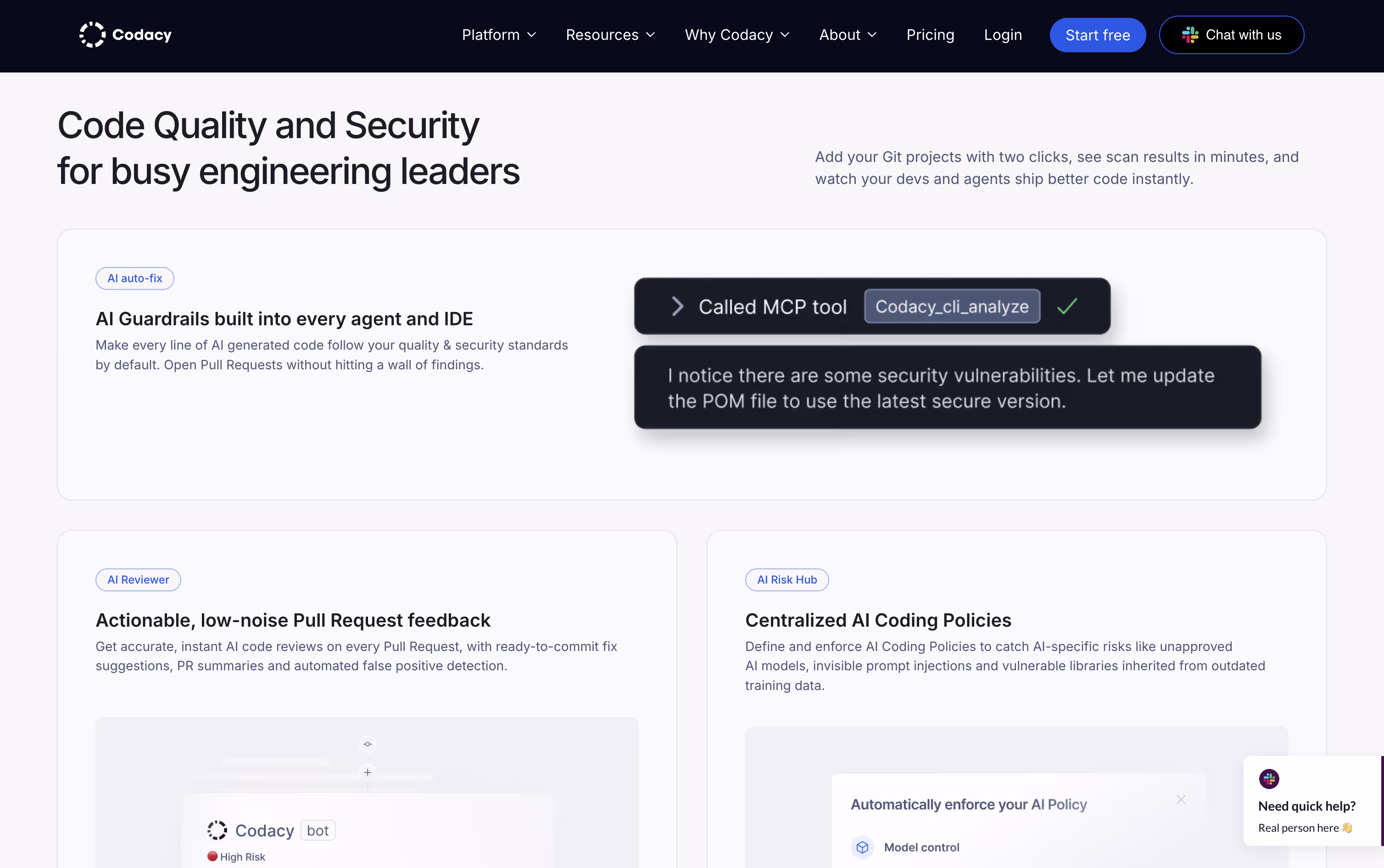Open Chat with us
This screenshot has width=1384, height=868.
1231,35
